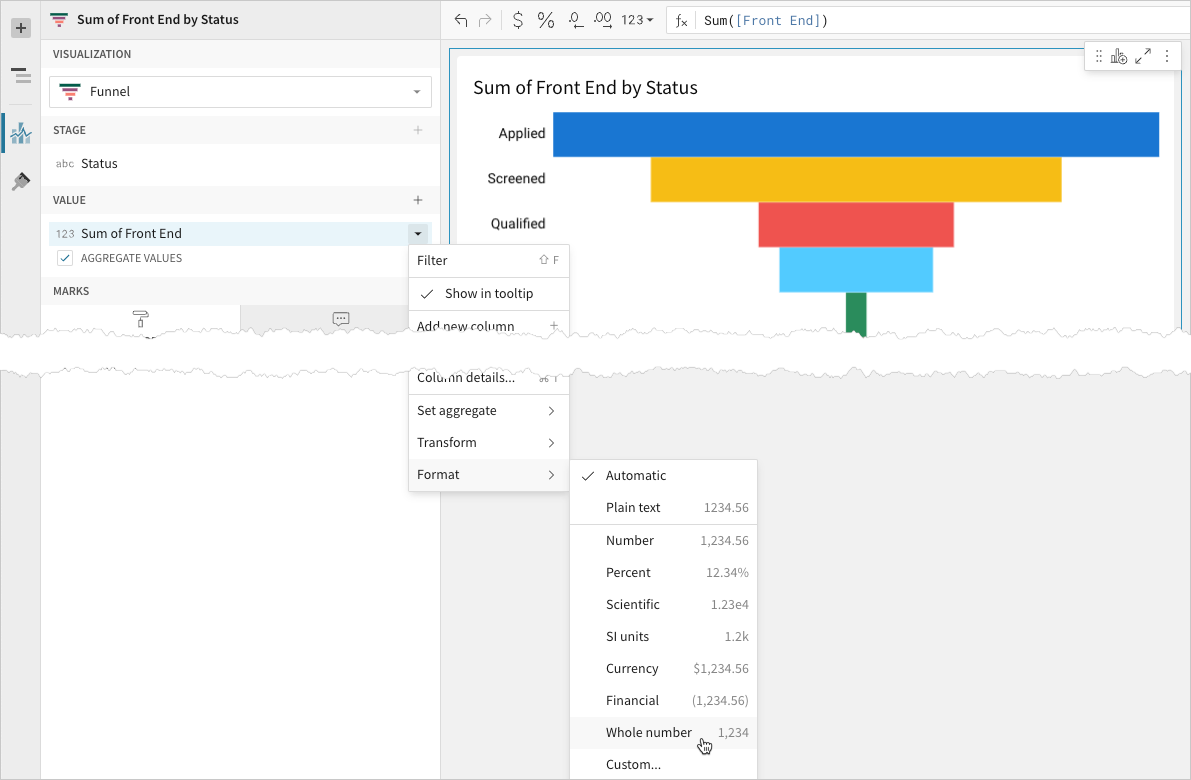Image resolution: width=1191 pixels, height=780 pixels.
Task: Toggle Show in tooltip option
Action: tap(488, 293)
